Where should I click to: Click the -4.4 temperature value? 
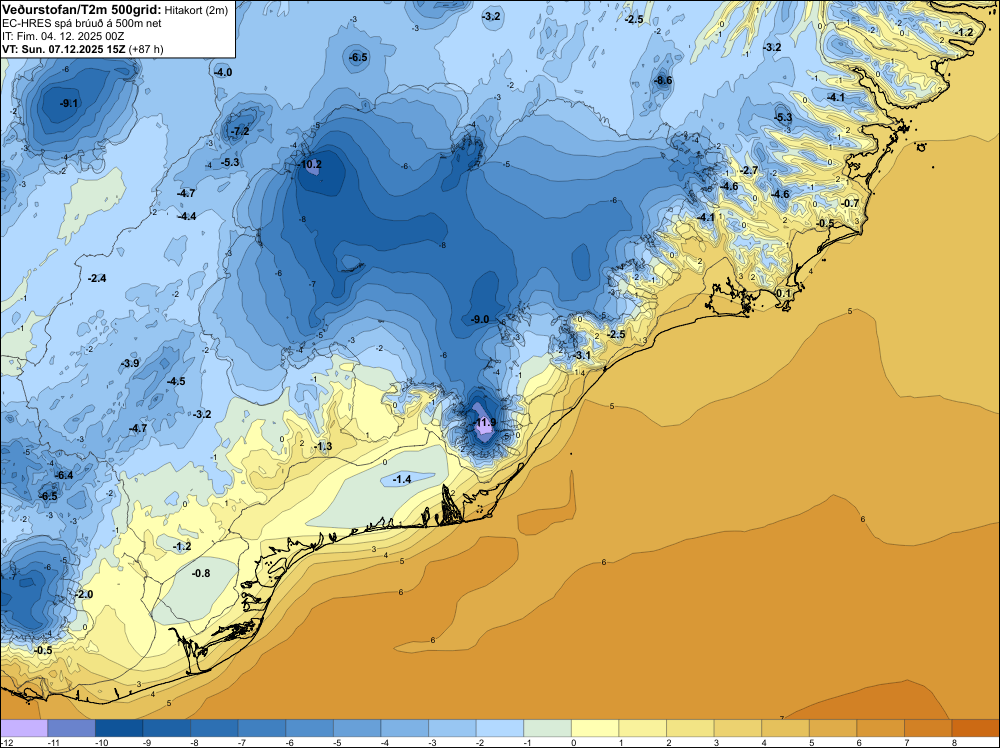[x=187, y=217]
